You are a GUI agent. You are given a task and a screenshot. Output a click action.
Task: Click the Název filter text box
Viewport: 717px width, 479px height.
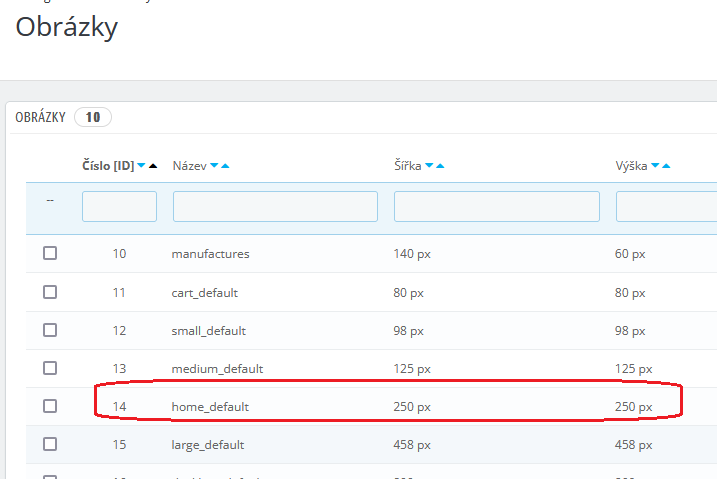[275, 206]
